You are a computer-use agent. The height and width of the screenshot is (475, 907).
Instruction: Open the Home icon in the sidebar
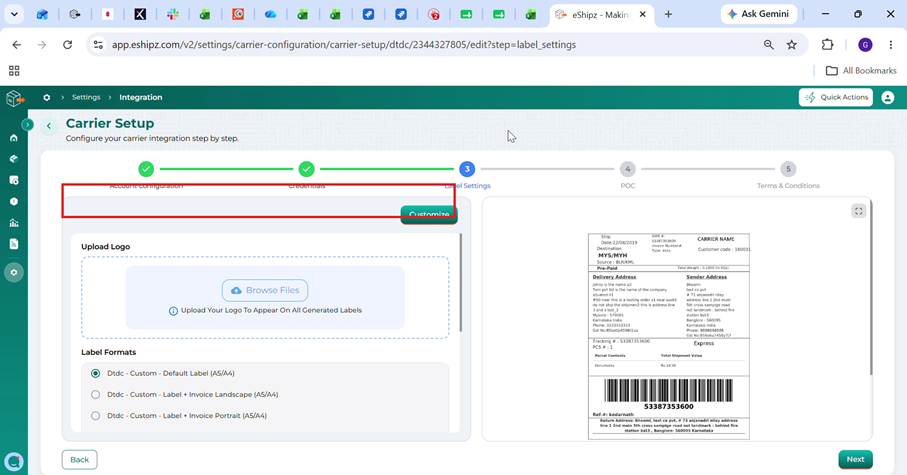point(14,138)
